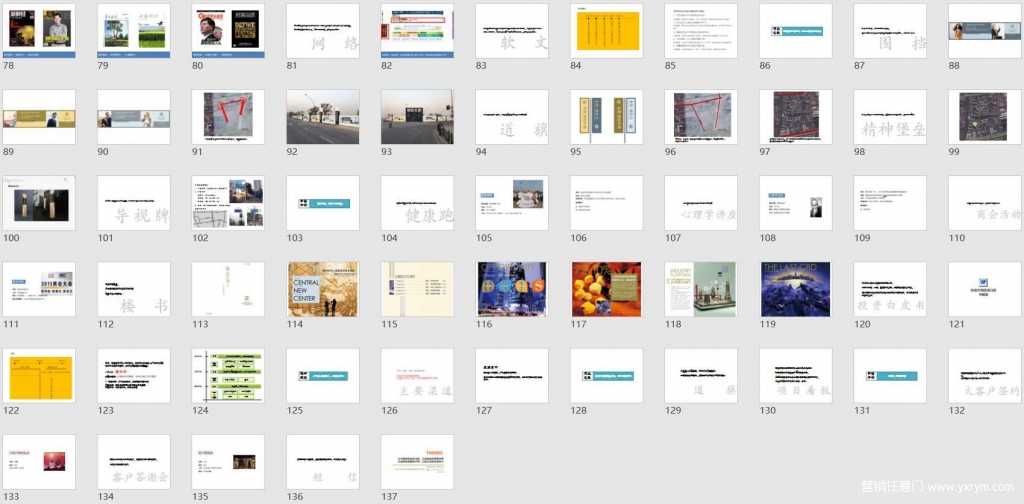Select slide 108 thumbnail
The image size is (1024, 504).
click(795, 202)
